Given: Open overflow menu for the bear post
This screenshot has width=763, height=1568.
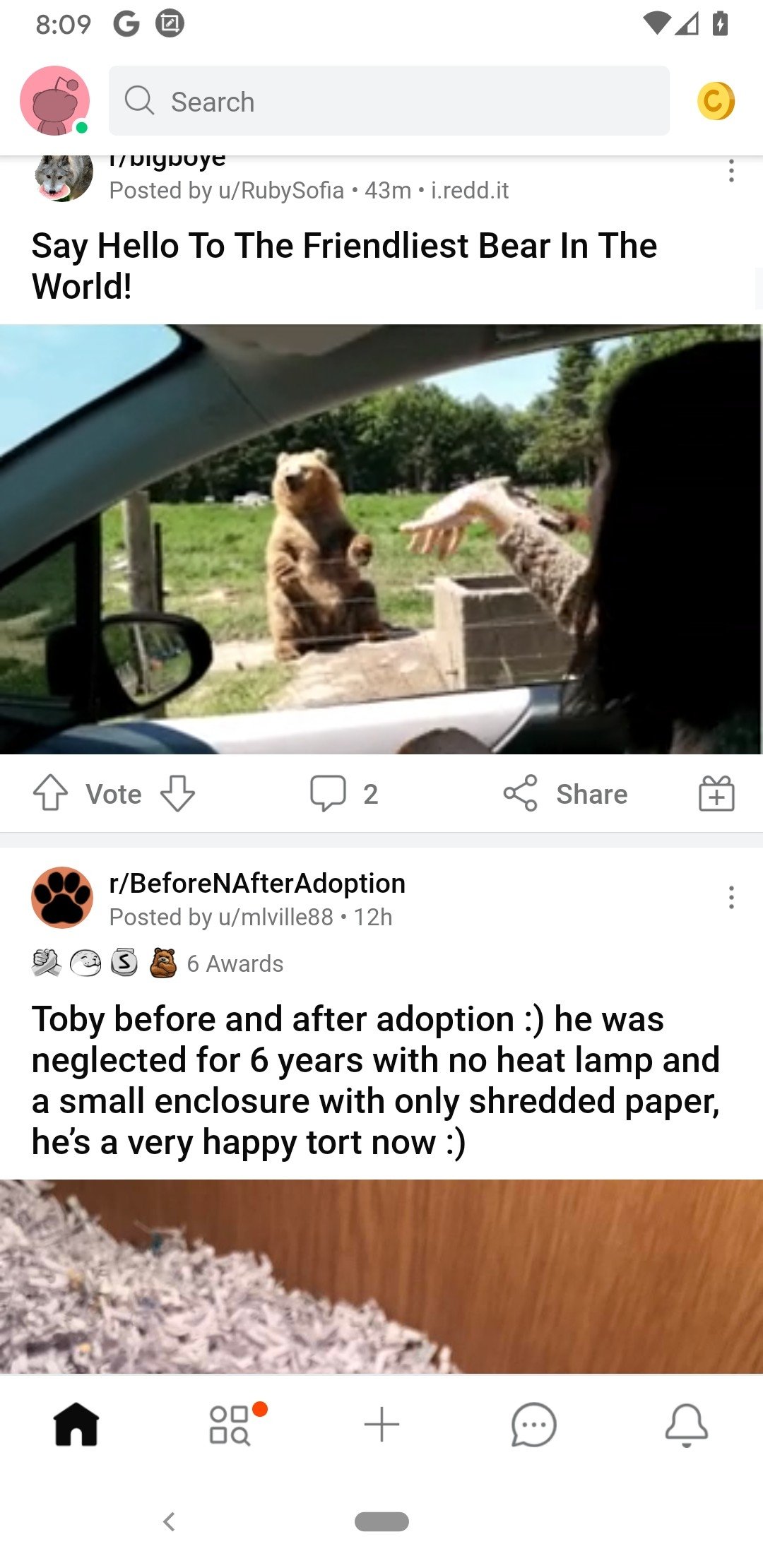Looking at the screenshot, I should point(731,171).
